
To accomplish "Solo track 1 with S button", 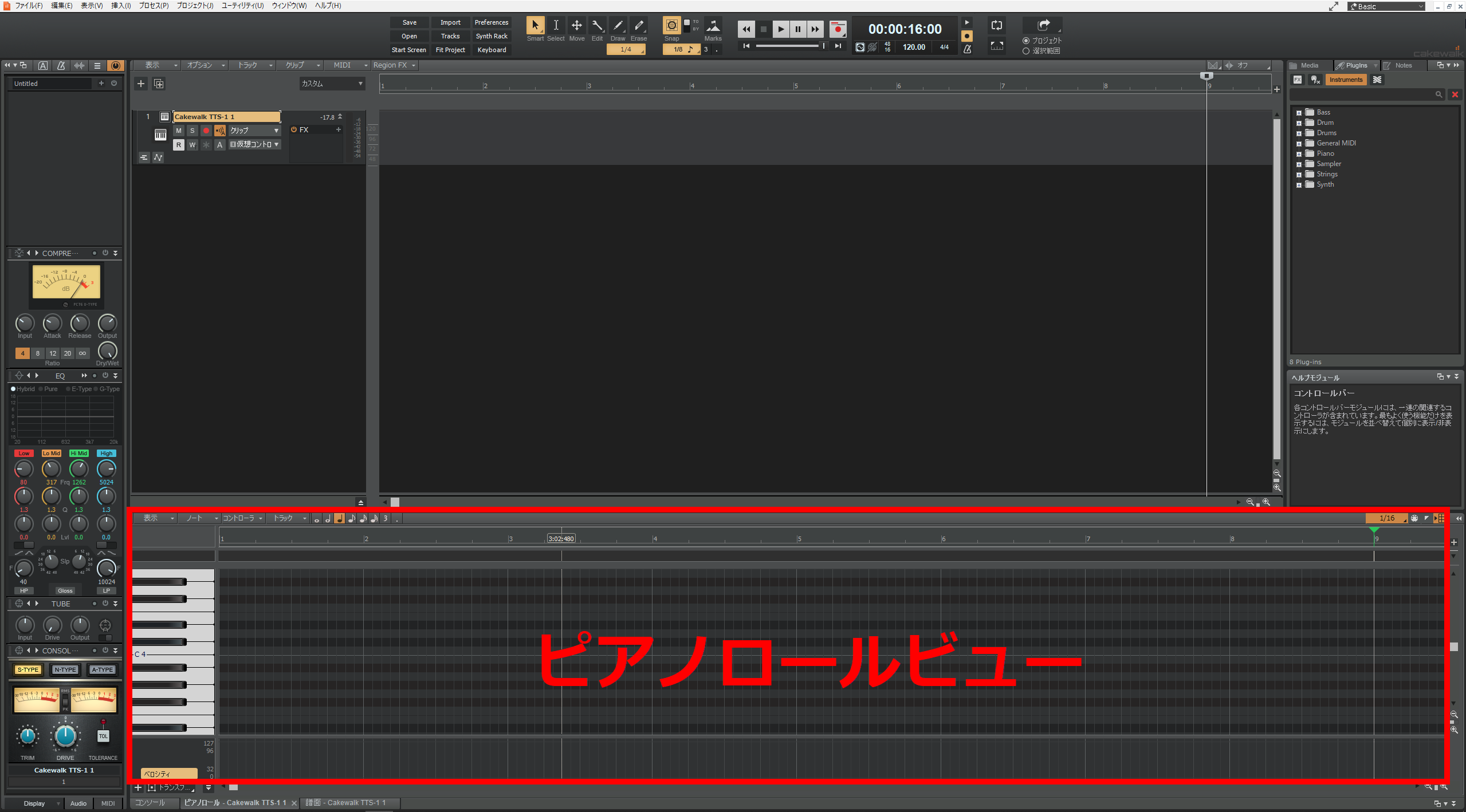I will click(x=192, y=131).
